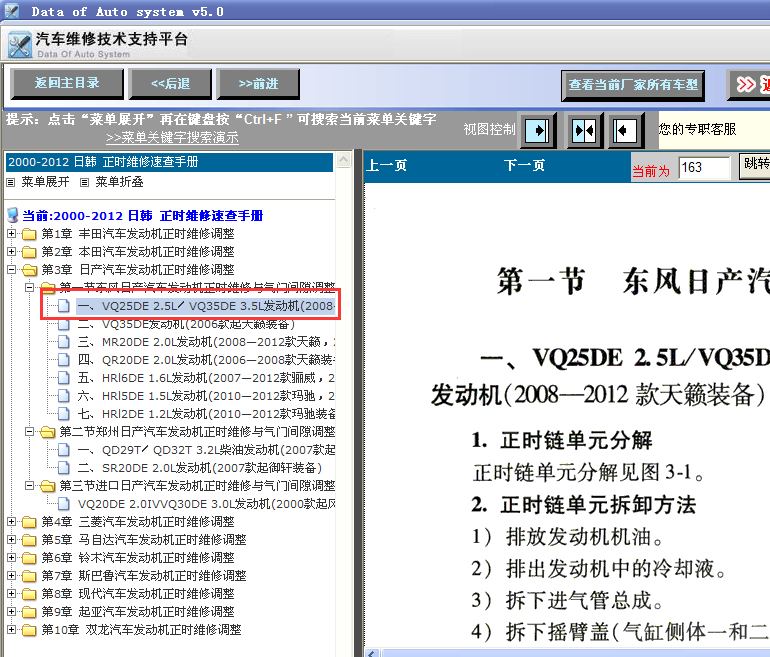Click 返回主目录 button

point(67,83)
